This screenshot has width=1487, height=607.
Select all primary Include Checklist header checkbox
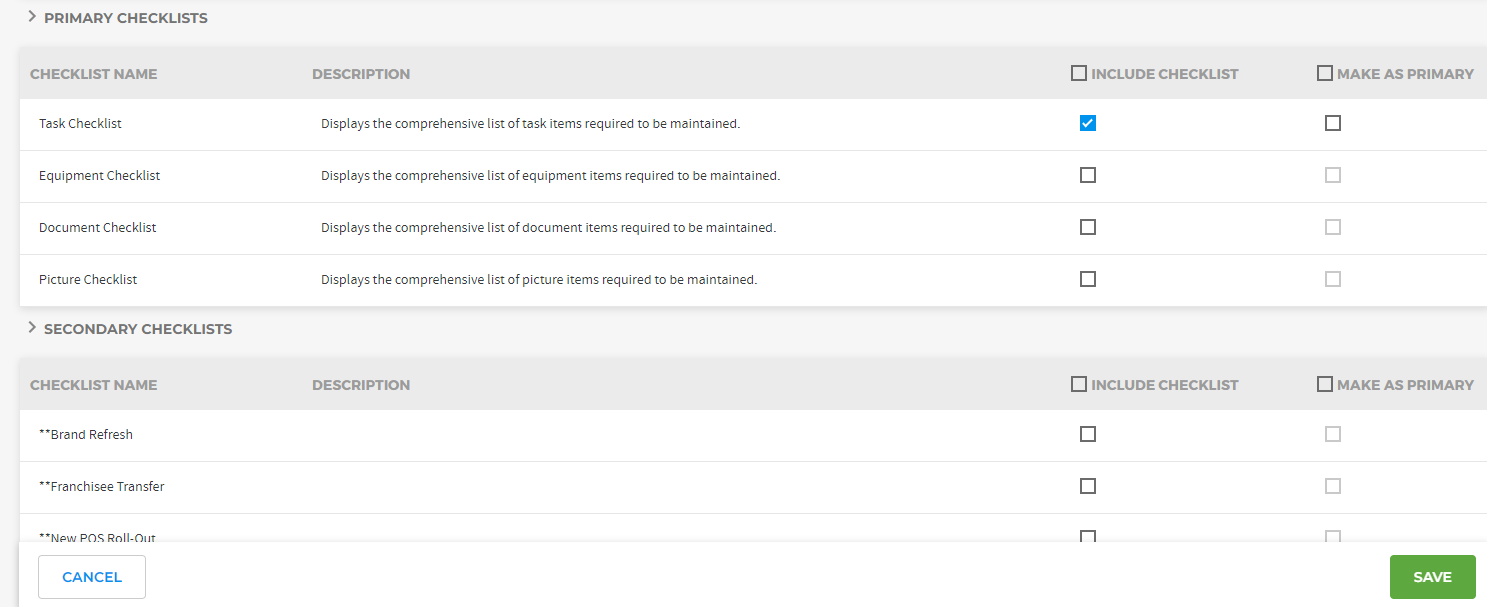(x=1078, y=73)
